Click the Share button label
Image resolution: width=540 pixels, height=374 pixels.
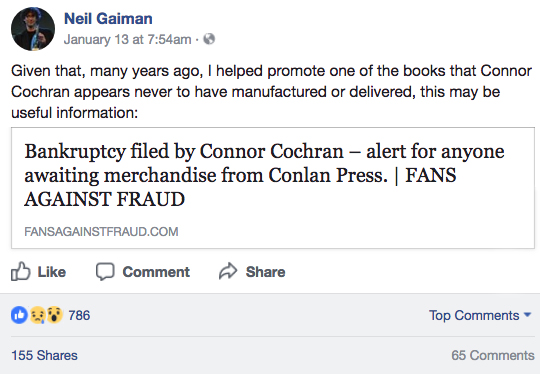pos(266,272)
